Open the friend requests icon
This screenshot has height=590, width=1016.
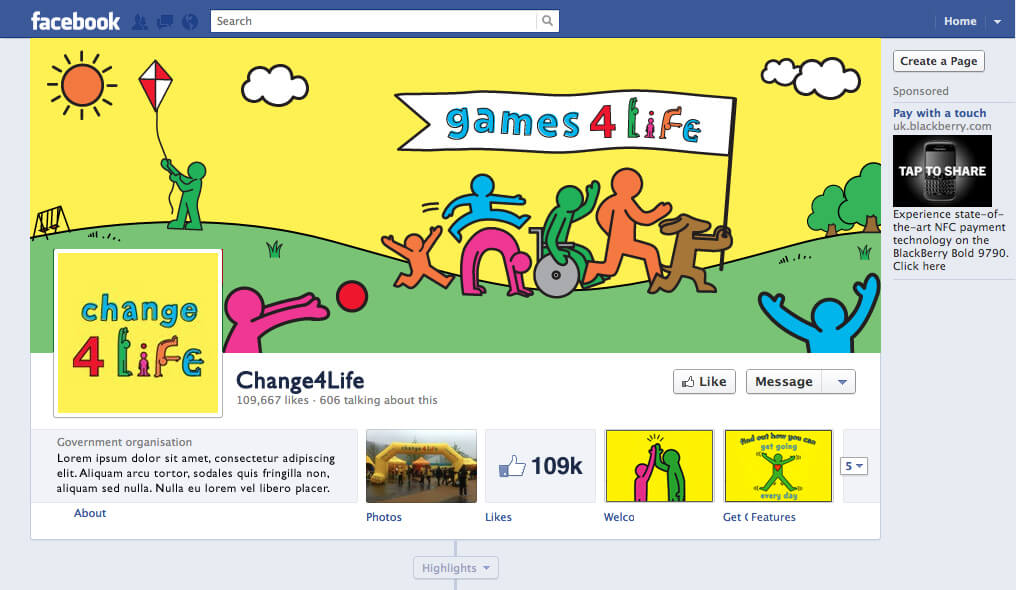[x=139, y=22]
